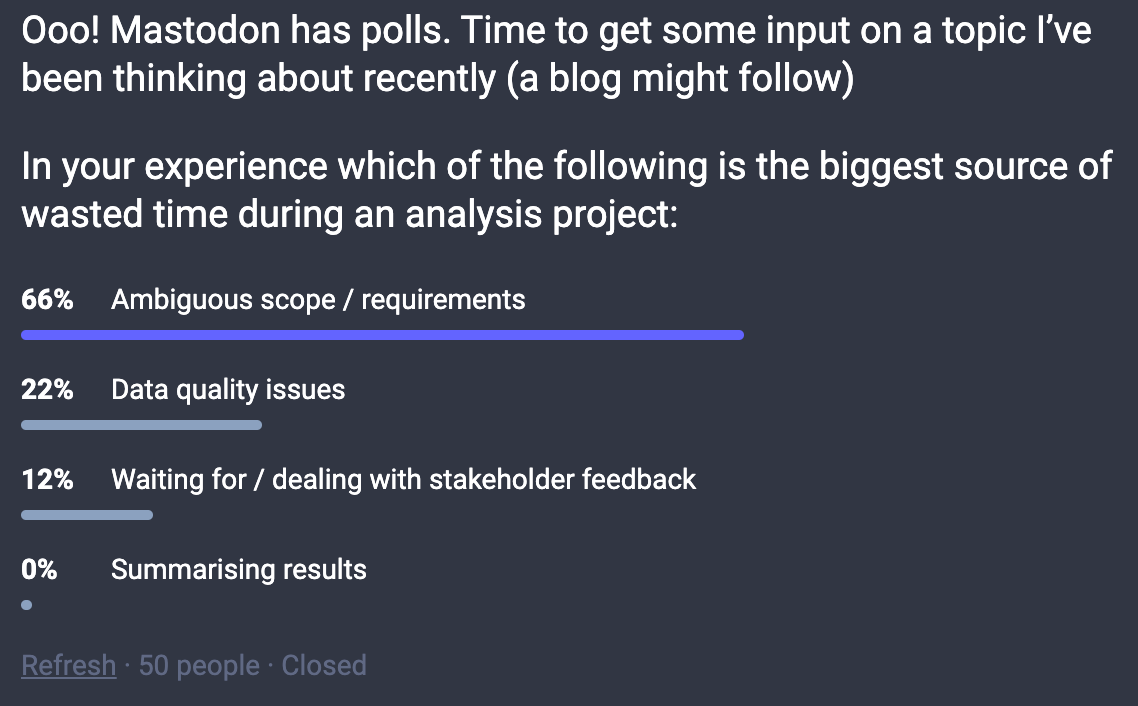Click the Refresh link
The height and width of the screenshot is (706, 1138).
pyautogui.click(x=68, y=665)
